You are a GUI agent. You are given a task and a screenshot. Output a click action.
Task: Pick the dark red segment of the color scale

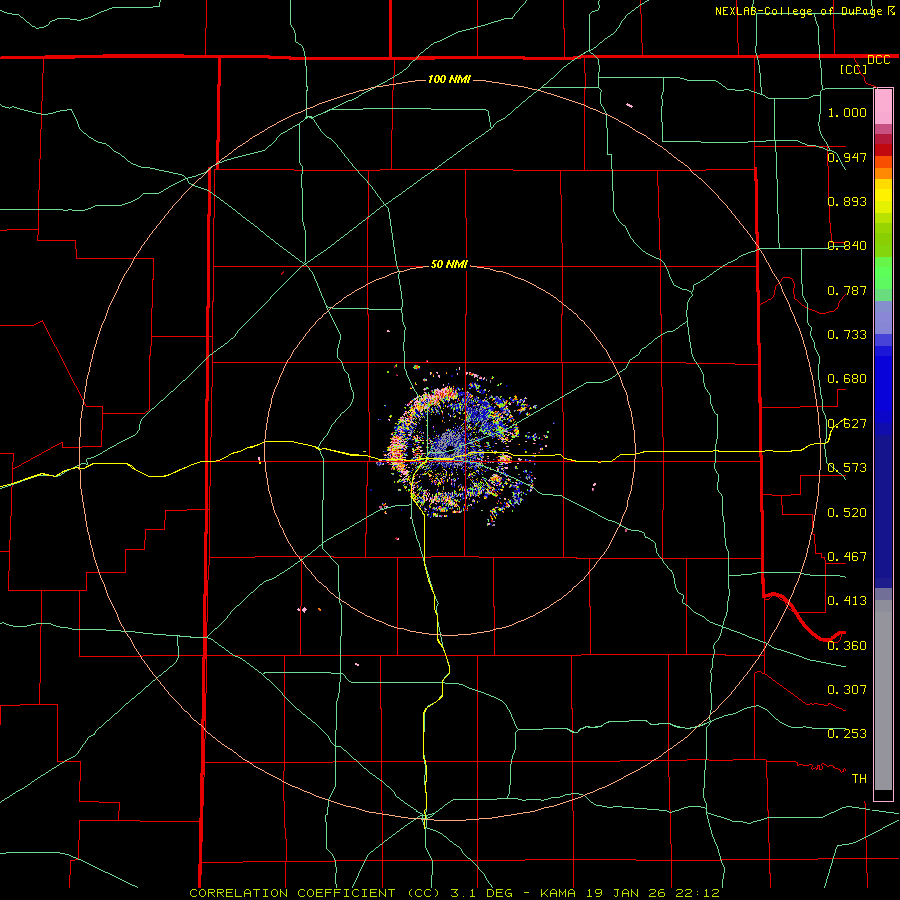(x=883, y=150)
